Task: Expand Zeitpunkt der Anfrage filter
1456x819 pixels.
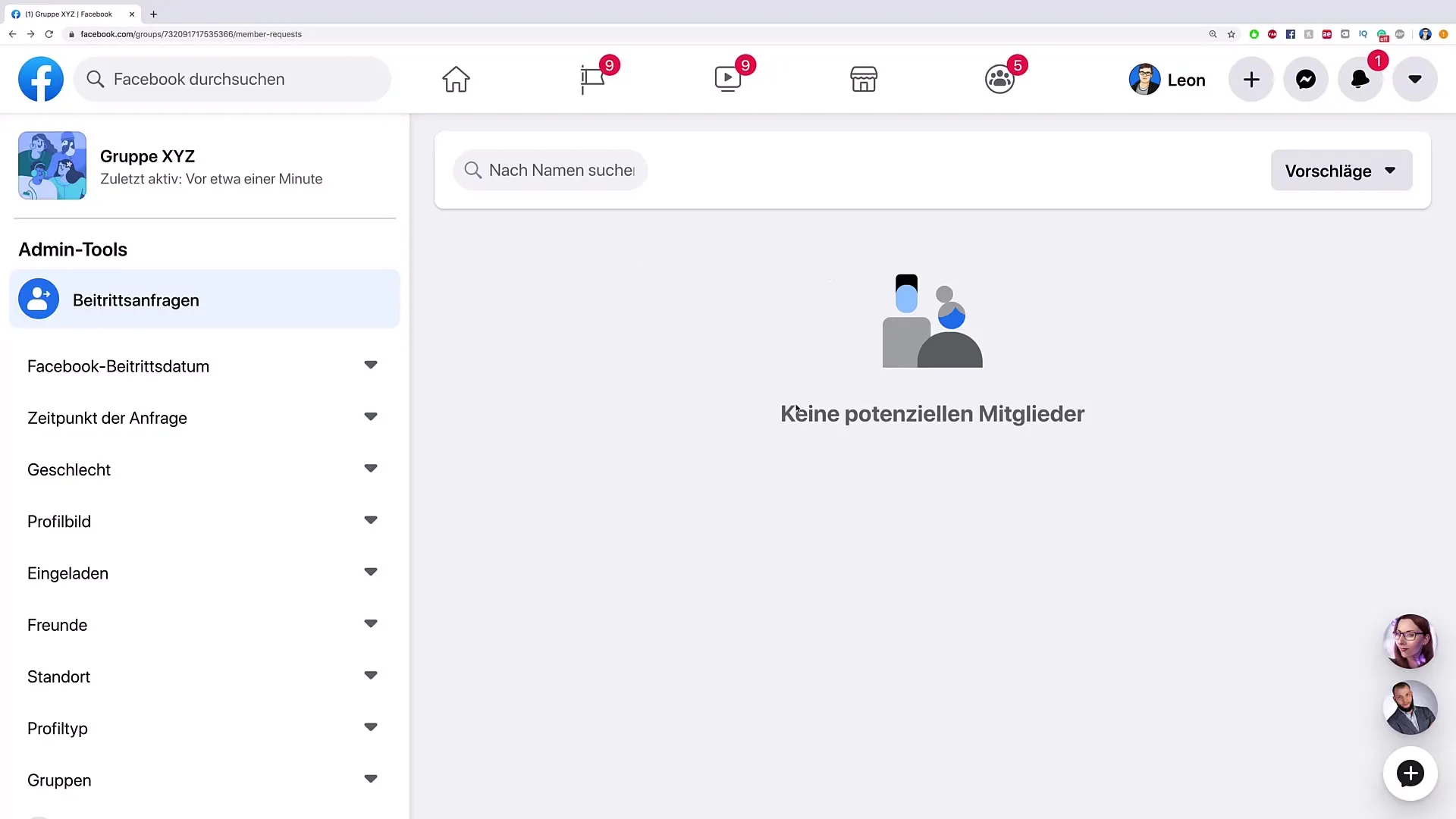Action: click(x=203, y=418)
